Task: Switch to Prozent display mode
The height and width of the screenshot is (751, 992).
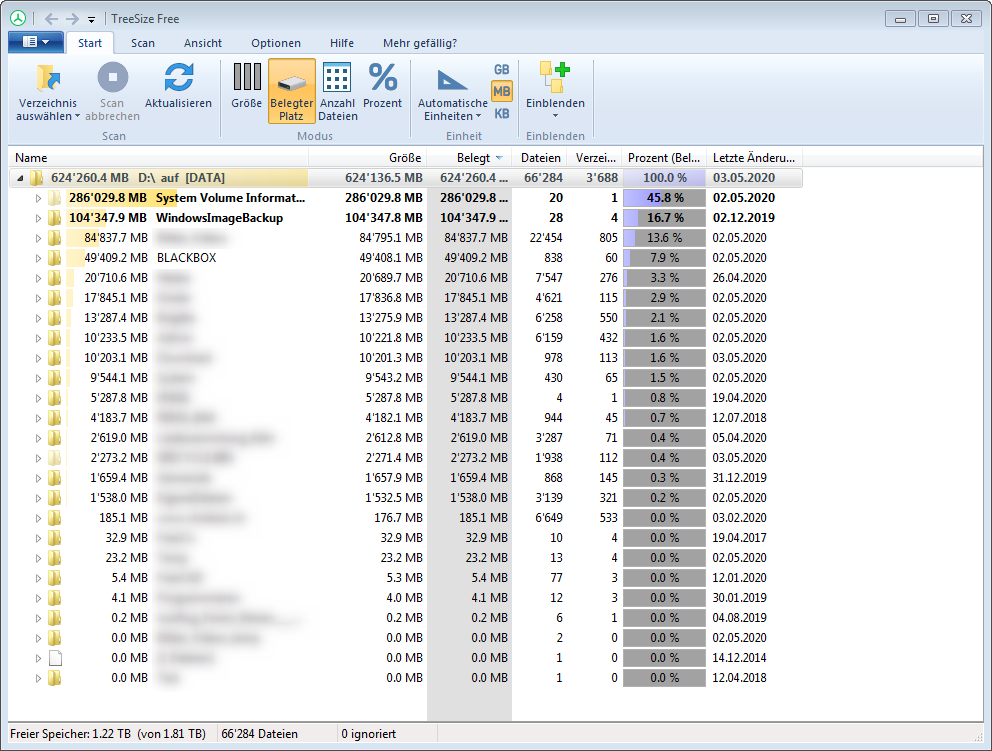Action: click(383, 85)
